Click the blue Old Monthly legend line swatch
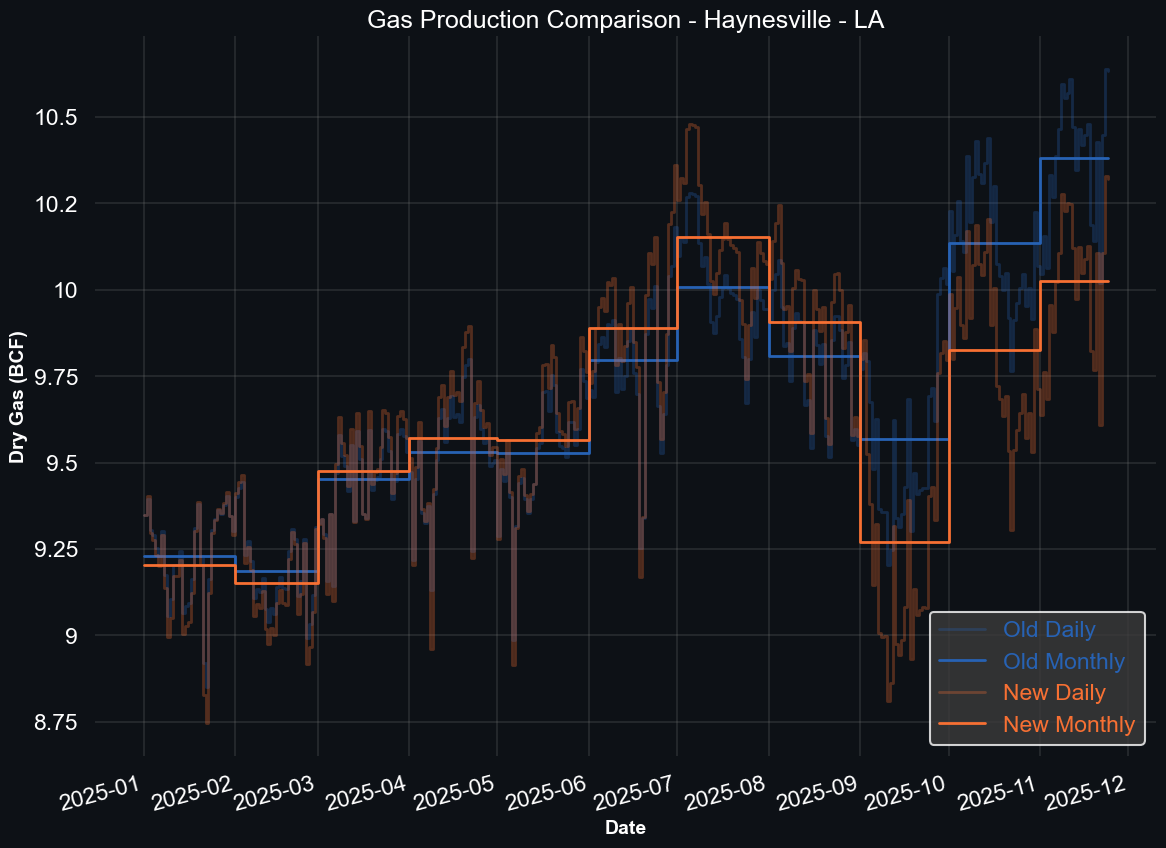 964,662
